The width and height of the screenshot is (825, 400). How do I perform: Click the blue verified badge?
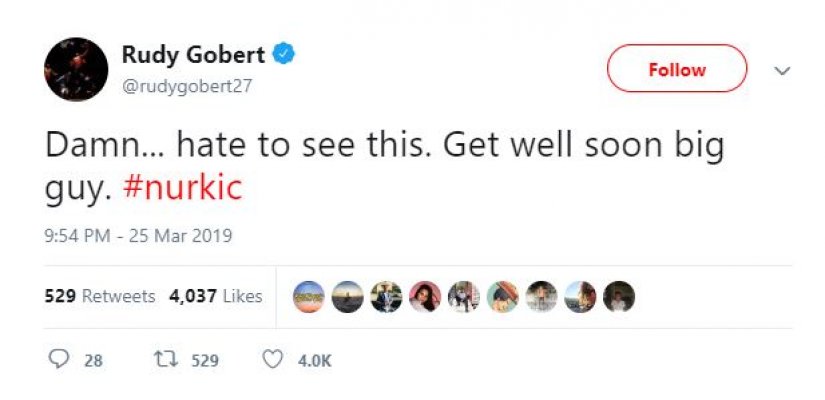(x=283, y=54)
